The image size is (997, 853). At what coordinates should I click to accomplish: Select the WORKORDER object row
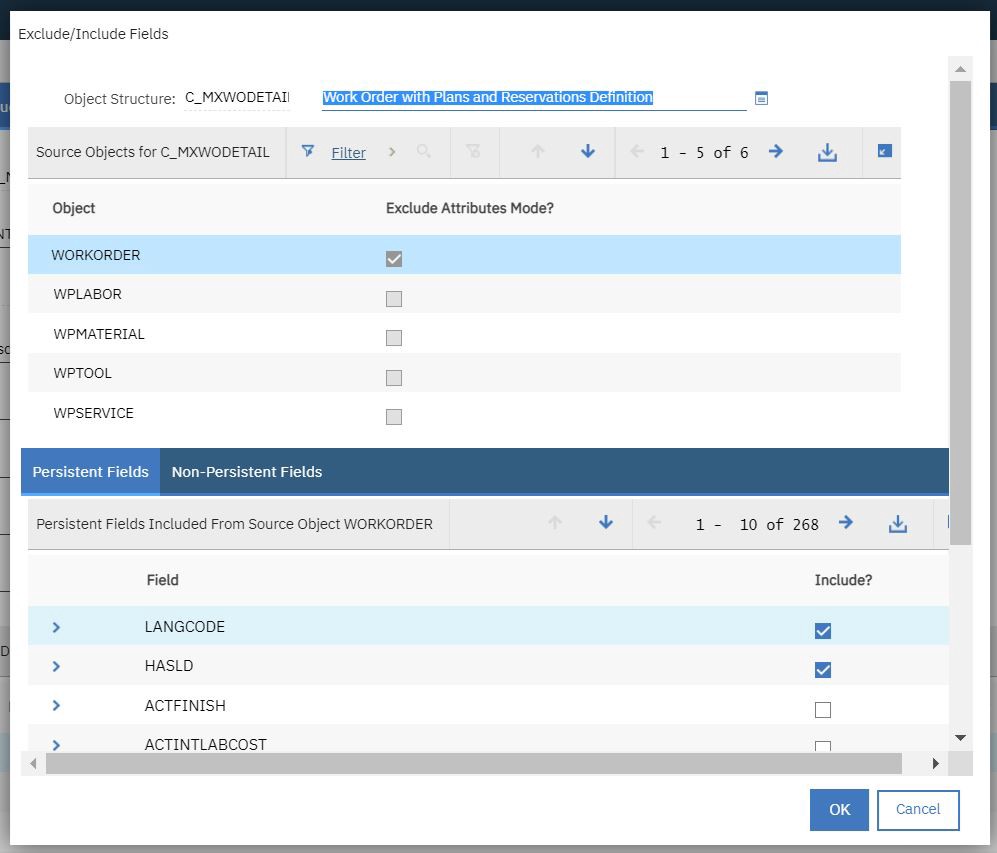coord(464,255)
